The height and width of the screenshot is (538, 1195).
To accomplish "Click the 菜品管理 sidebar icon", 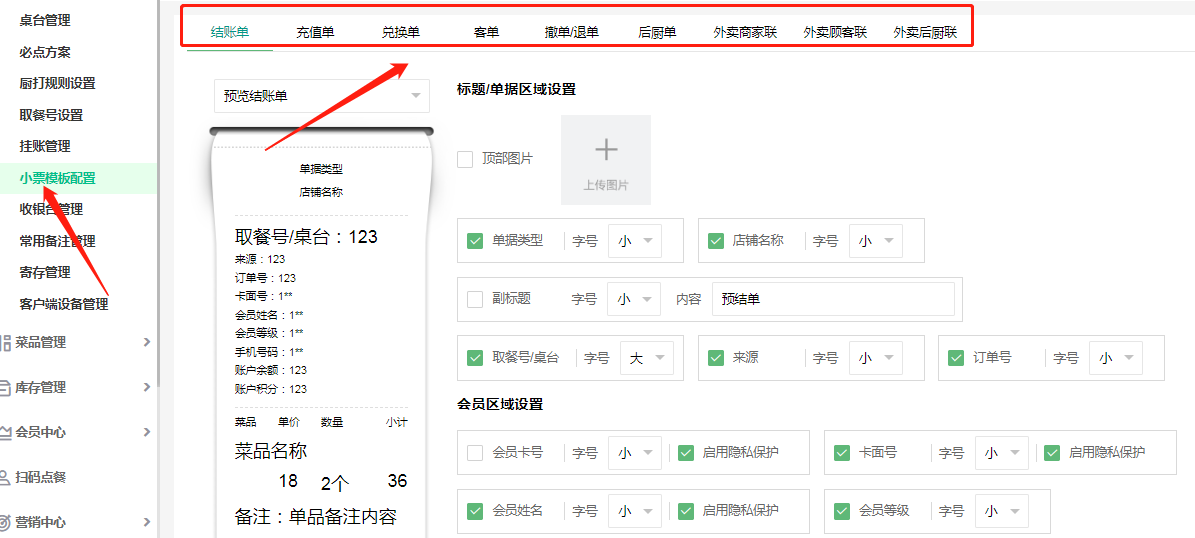I will (x=6, y=342).
